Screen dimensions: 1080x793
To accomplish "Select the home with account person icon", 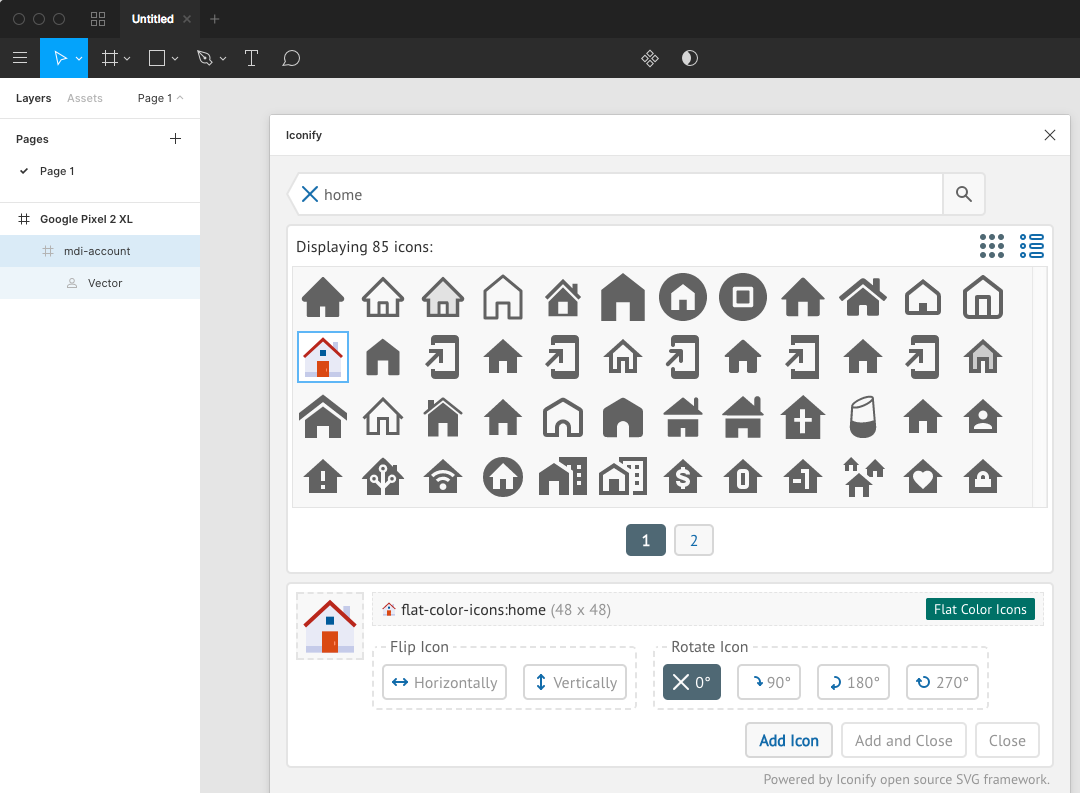I will 982,417.
